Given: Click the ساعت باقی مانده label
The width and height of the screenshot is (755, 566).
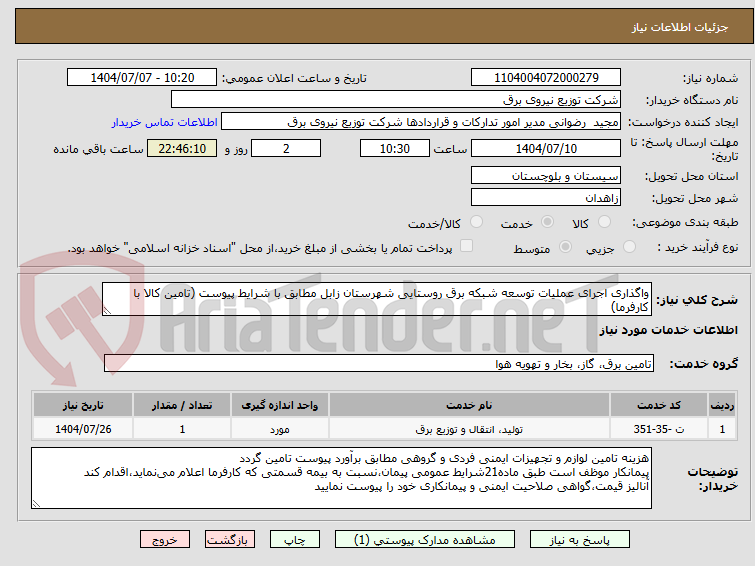Looking at the screenshot, I should tap(98, 149).
